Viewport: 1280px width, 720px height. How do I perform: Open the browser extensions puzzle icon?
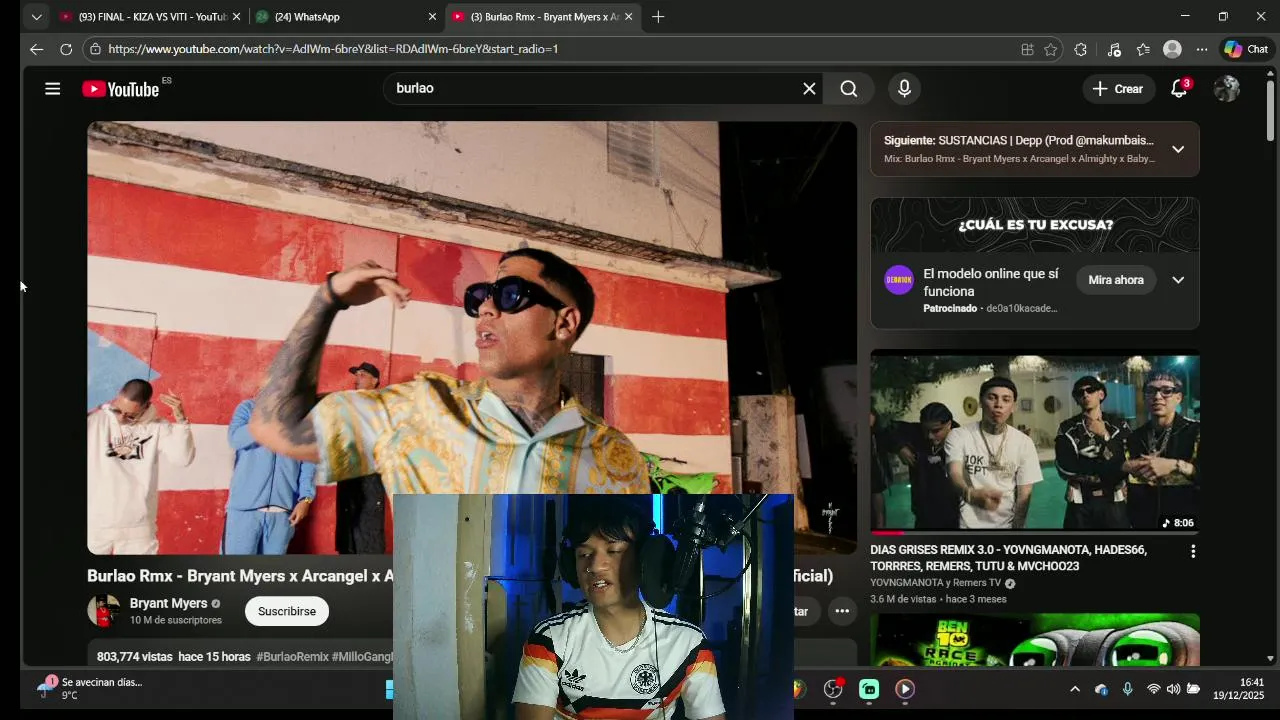(1081, 49)
